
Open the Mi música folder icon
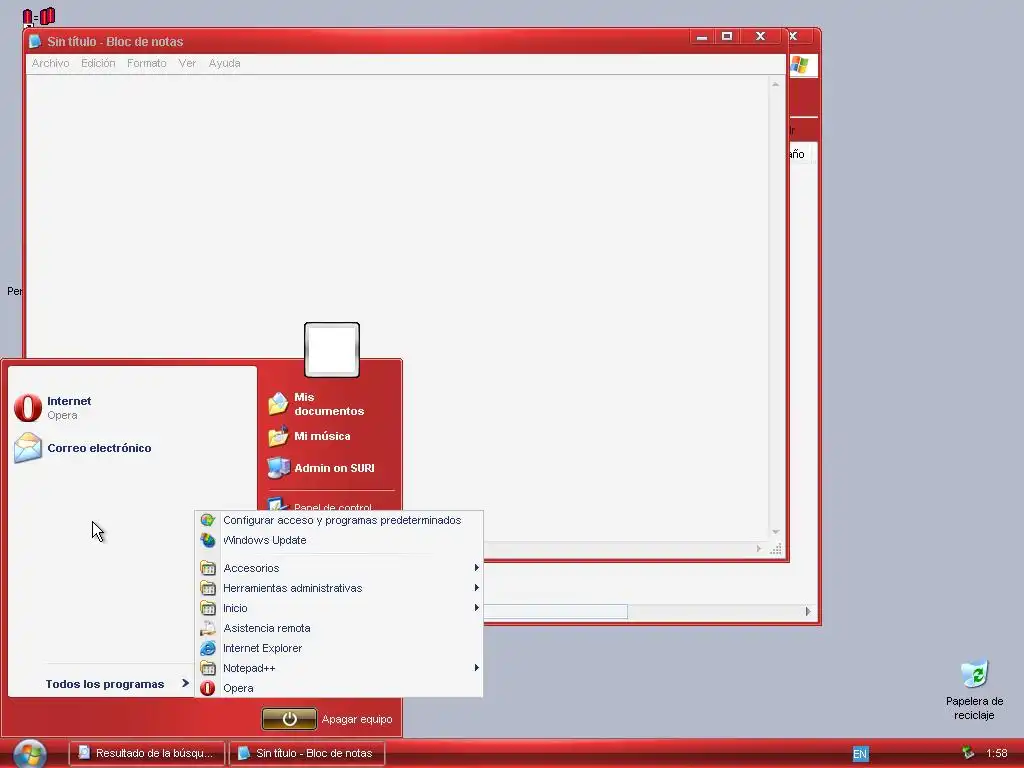pos(278,436)
